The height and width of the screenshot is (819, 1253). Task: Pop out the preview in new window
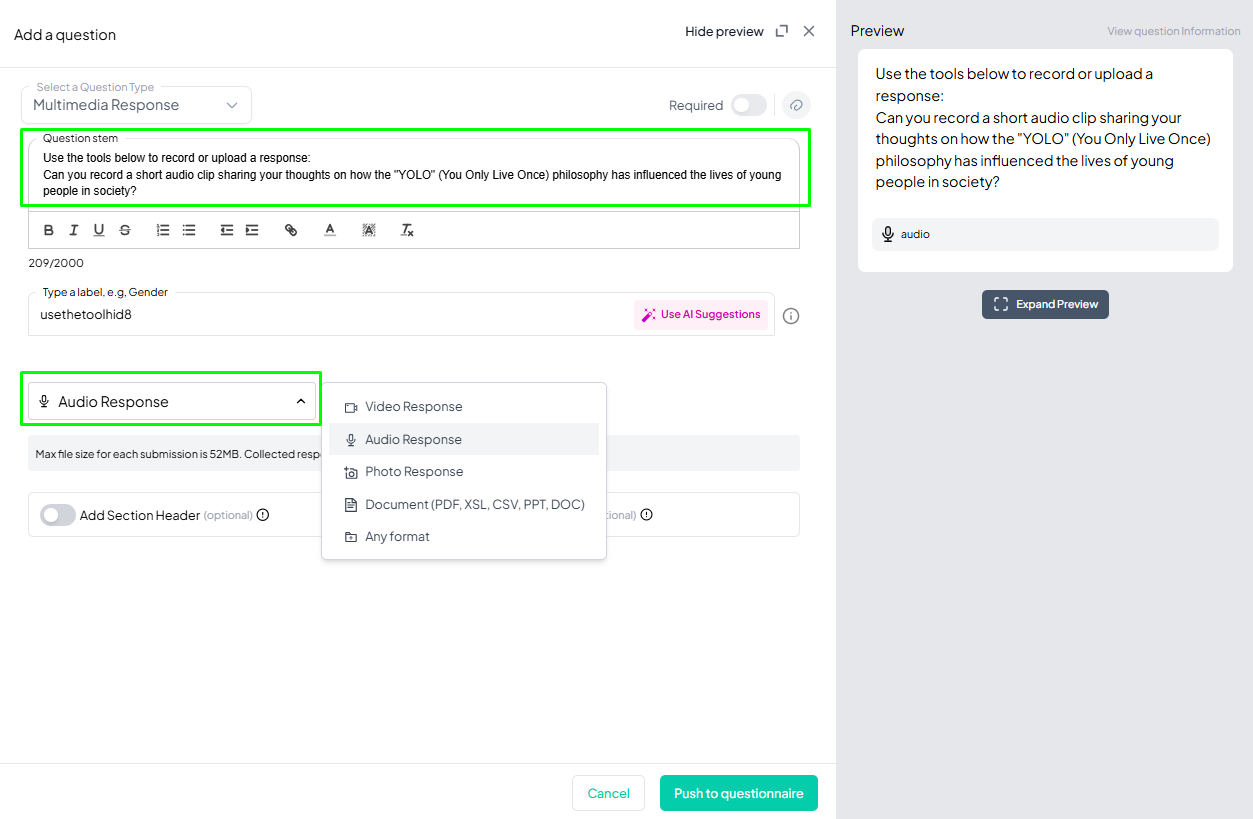[x=782, y=31]
